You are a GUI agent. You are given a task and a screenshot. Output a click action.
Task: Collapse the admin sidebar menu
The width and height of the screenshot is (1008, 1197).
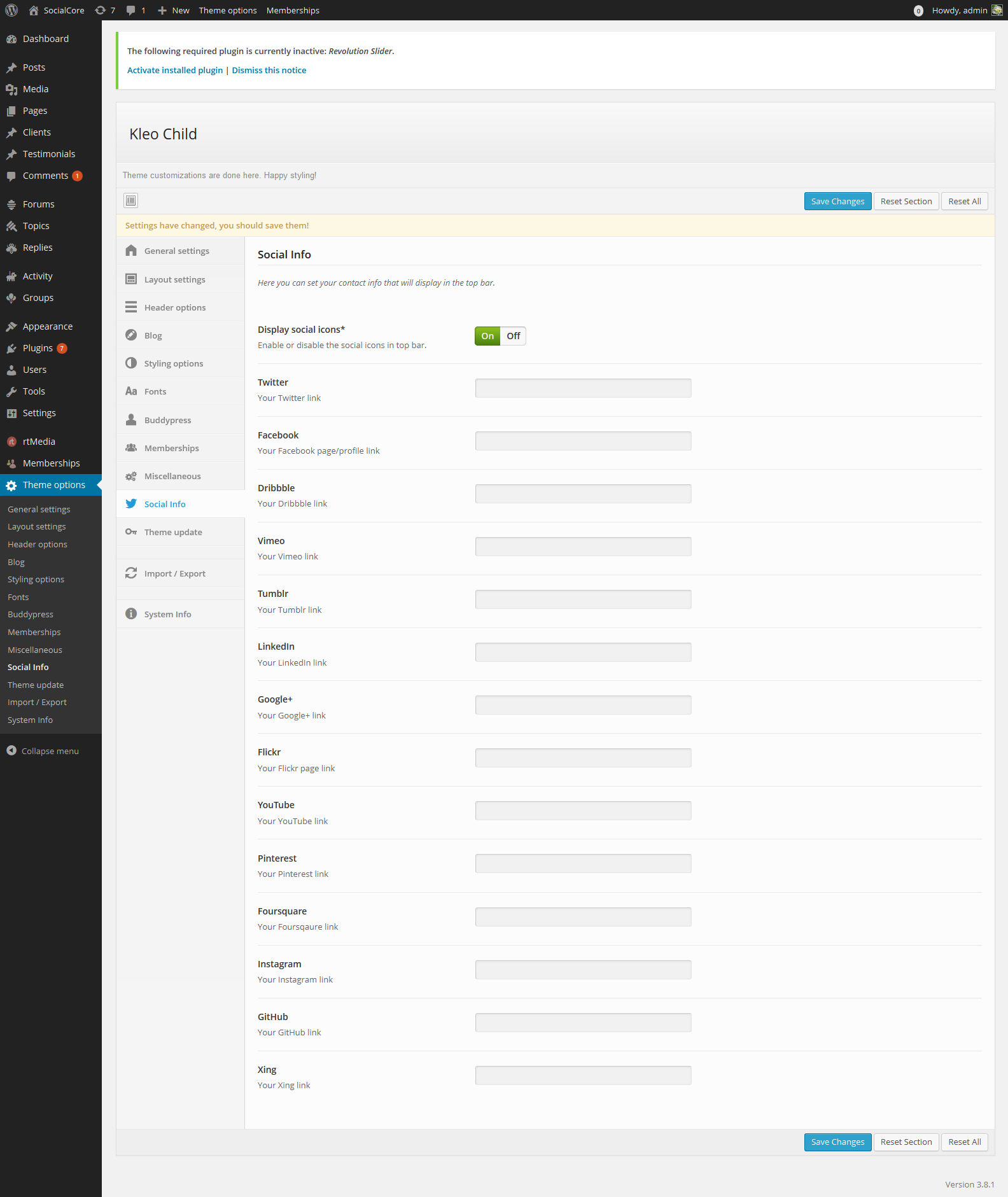click(x=43, y=751)
